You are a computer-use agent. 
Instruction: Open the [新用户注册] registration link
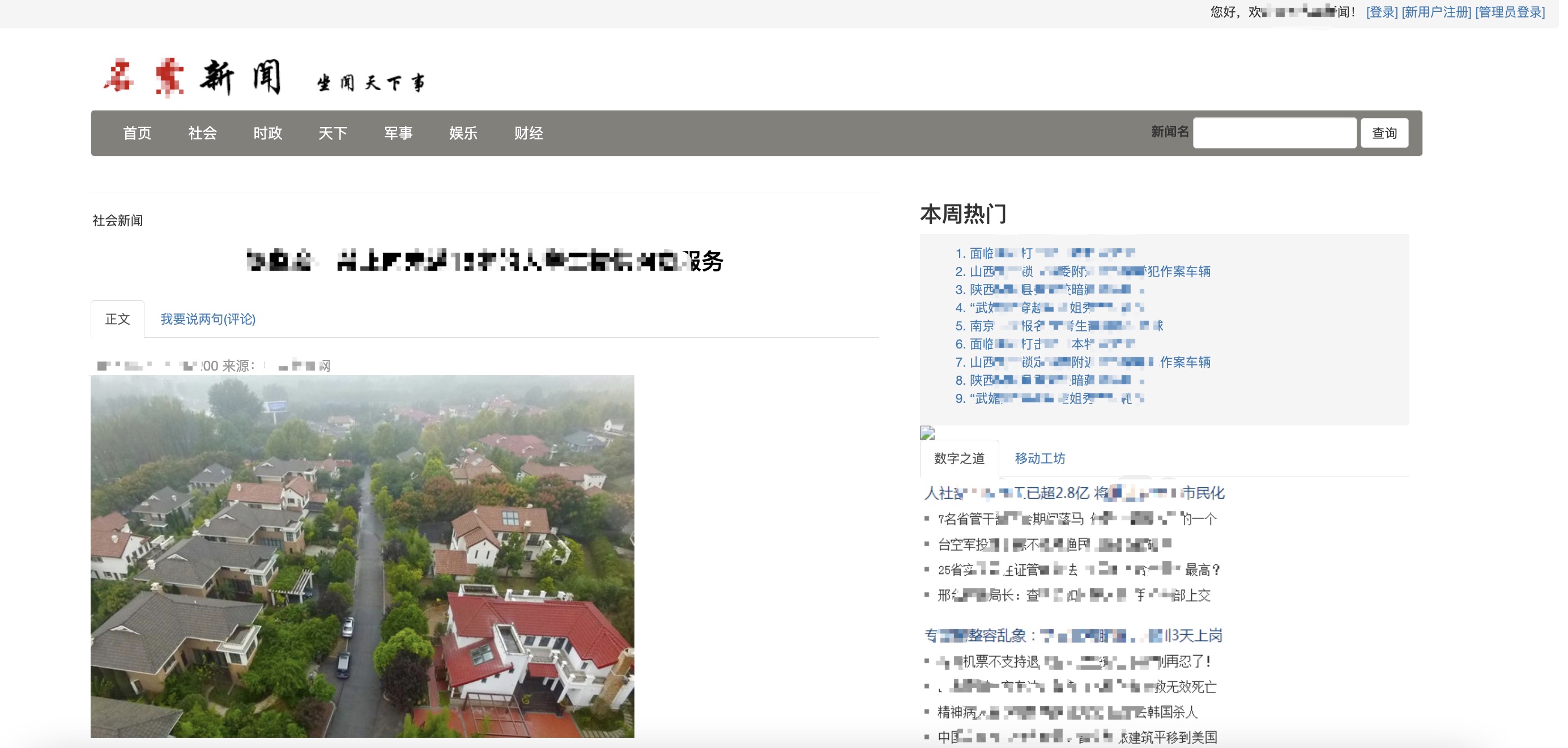(x=1437, y=12)
